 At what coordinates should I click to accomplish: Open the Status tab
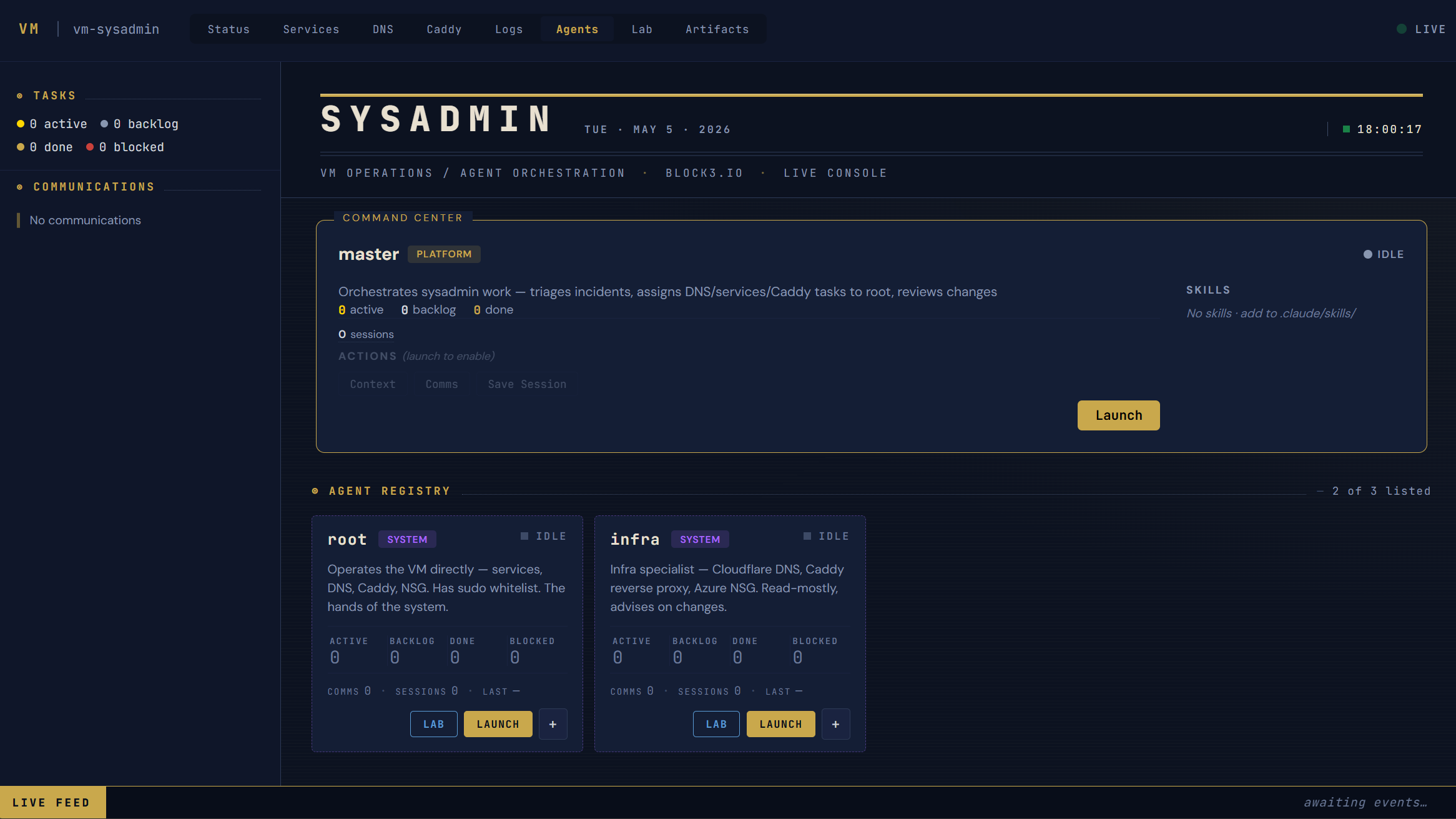pos(229,29)
